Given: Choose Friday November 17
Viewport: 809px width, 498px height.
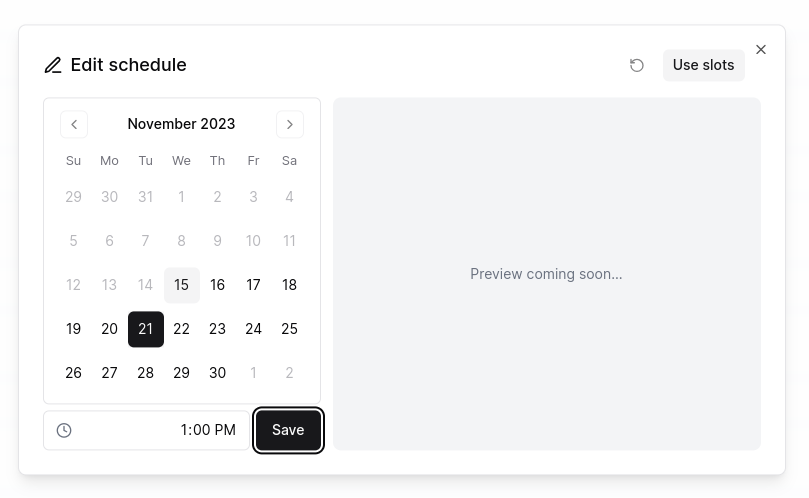Looking at the screenshot, I should (x=254, y=285).
